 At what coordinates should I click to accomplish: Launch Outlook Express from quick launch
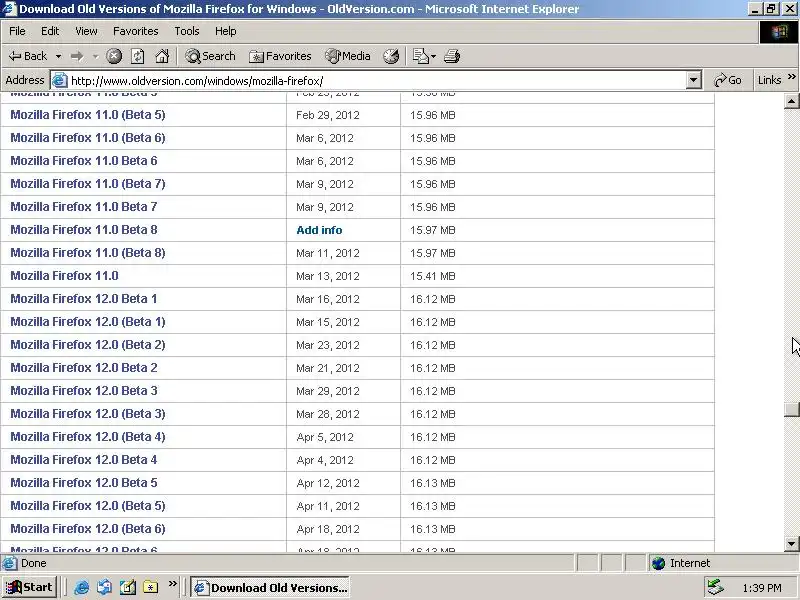click(x=105, y=587)
